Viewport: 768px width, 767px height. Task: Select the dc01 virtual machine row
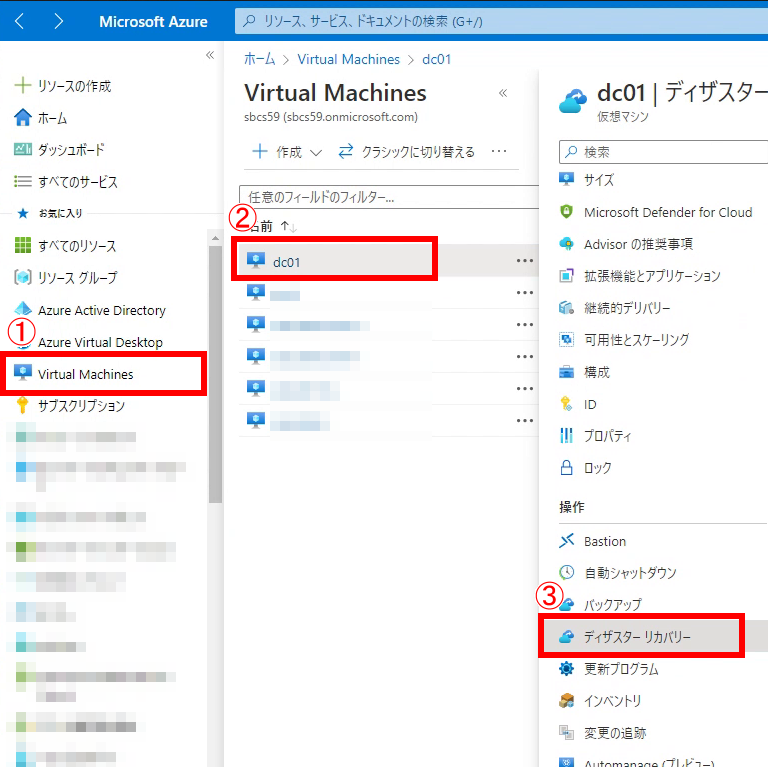[x=335, y=260]
